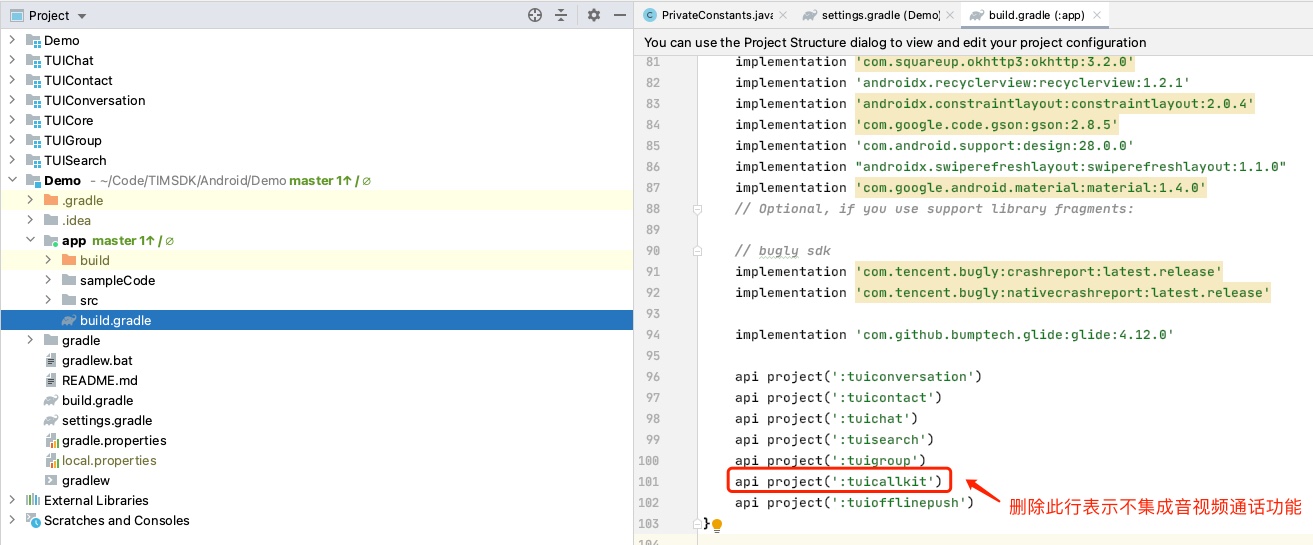Collapse the app folder
This screenshot has width=1313, height=545.
click(x=30, y=241)
